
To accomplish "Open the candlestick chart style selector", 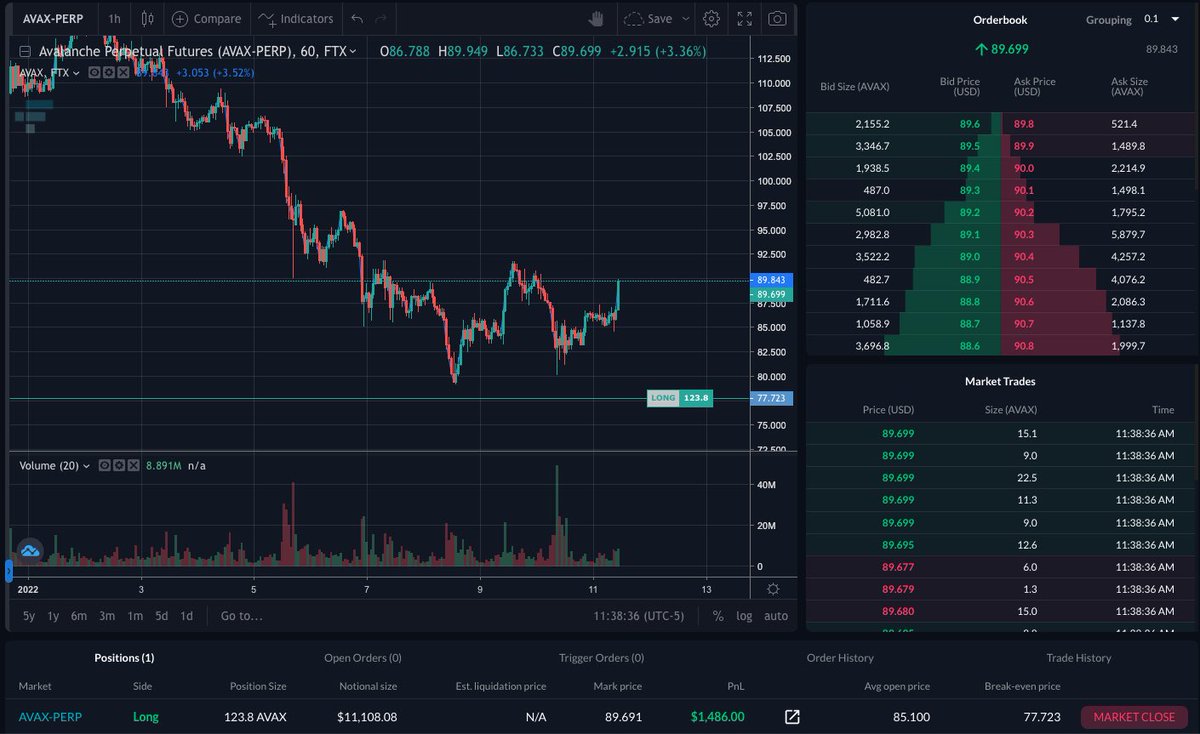I will click(148, 18).
